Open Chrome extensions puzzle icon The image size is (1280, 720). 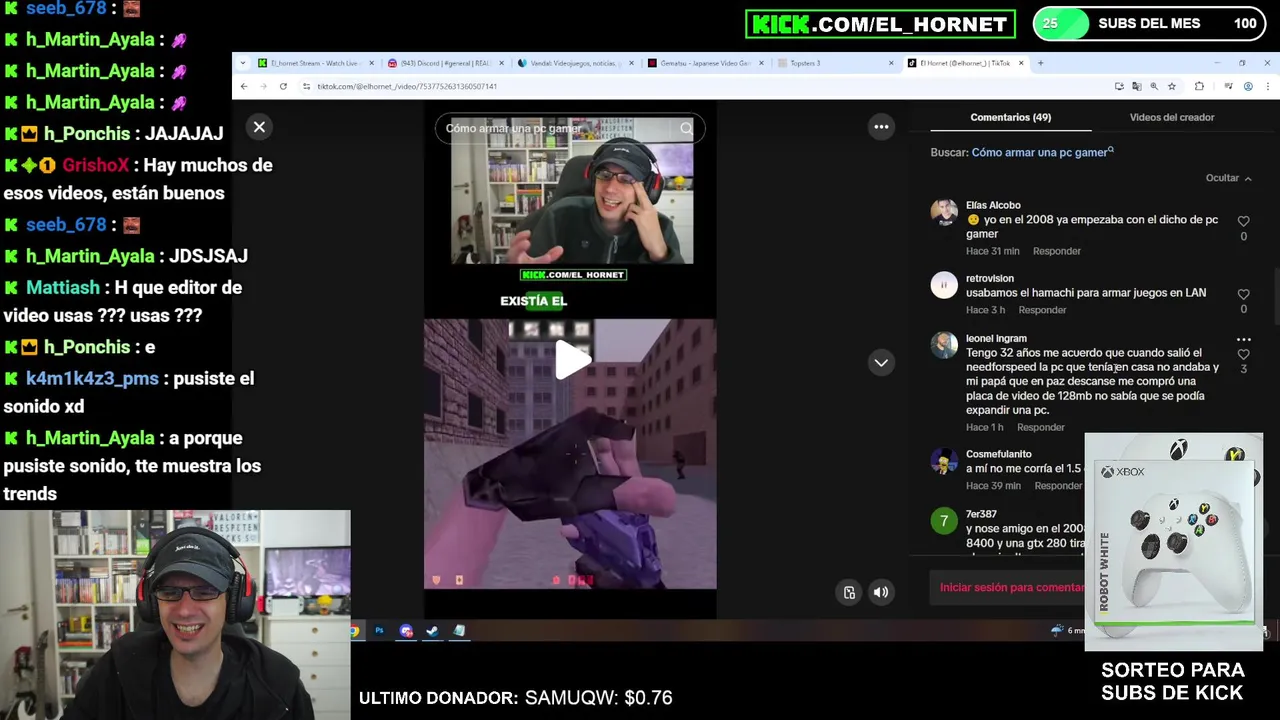click(1199, 87)
